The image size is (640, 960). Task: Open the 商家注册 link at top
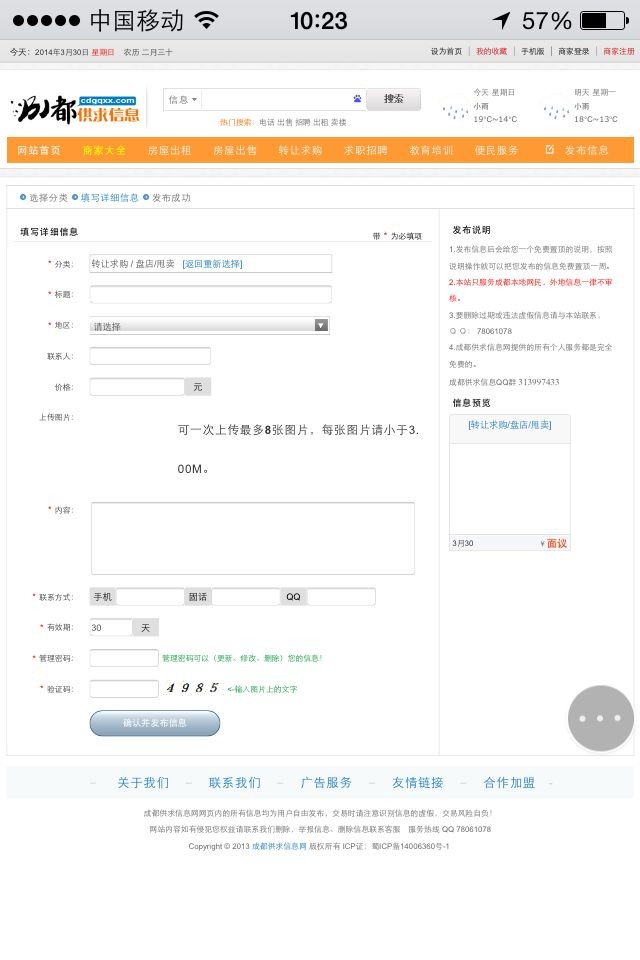click(x=617, y=51)
